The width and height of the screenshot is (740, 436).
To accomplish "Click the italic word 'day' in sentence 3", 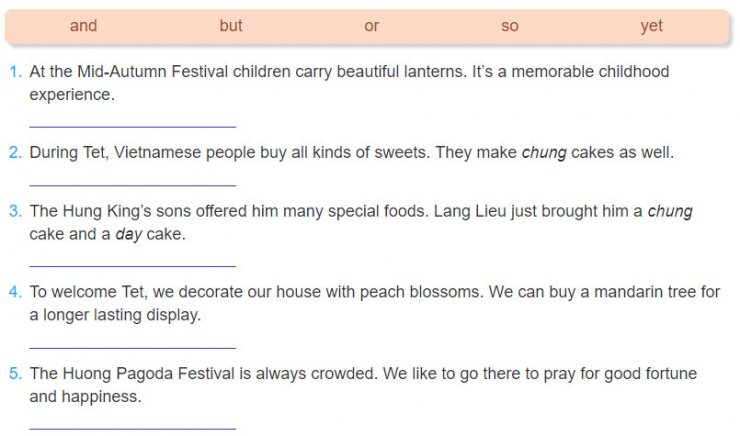I will point(128,235).
